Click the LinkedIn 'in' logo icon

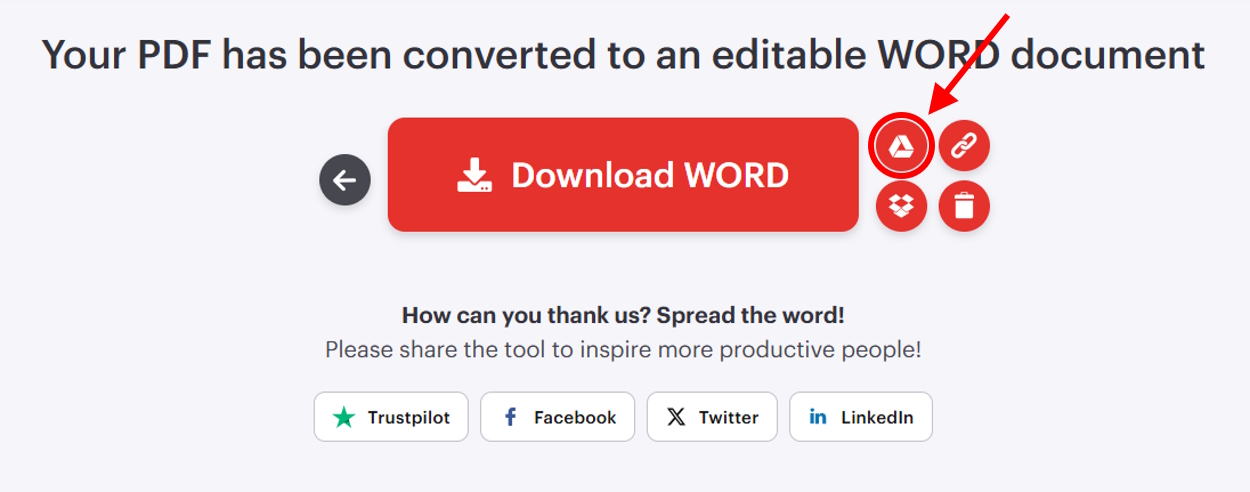[818, 417]
